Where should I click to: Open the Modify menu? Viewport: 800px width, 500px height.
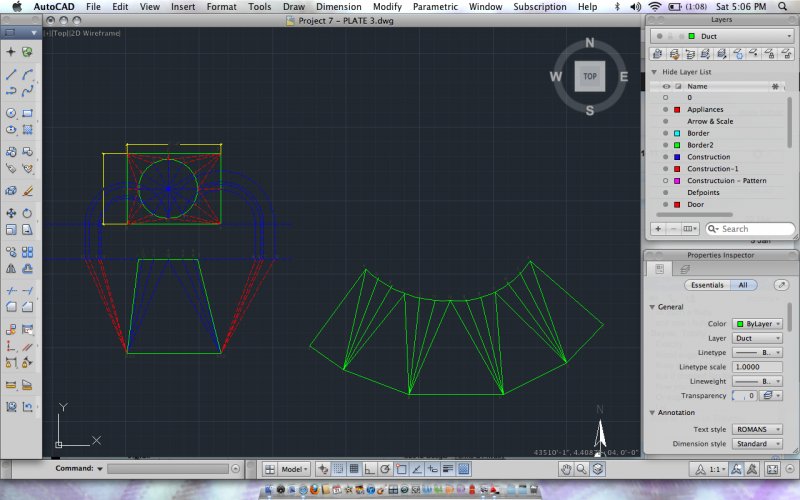(x=387, y=7)
